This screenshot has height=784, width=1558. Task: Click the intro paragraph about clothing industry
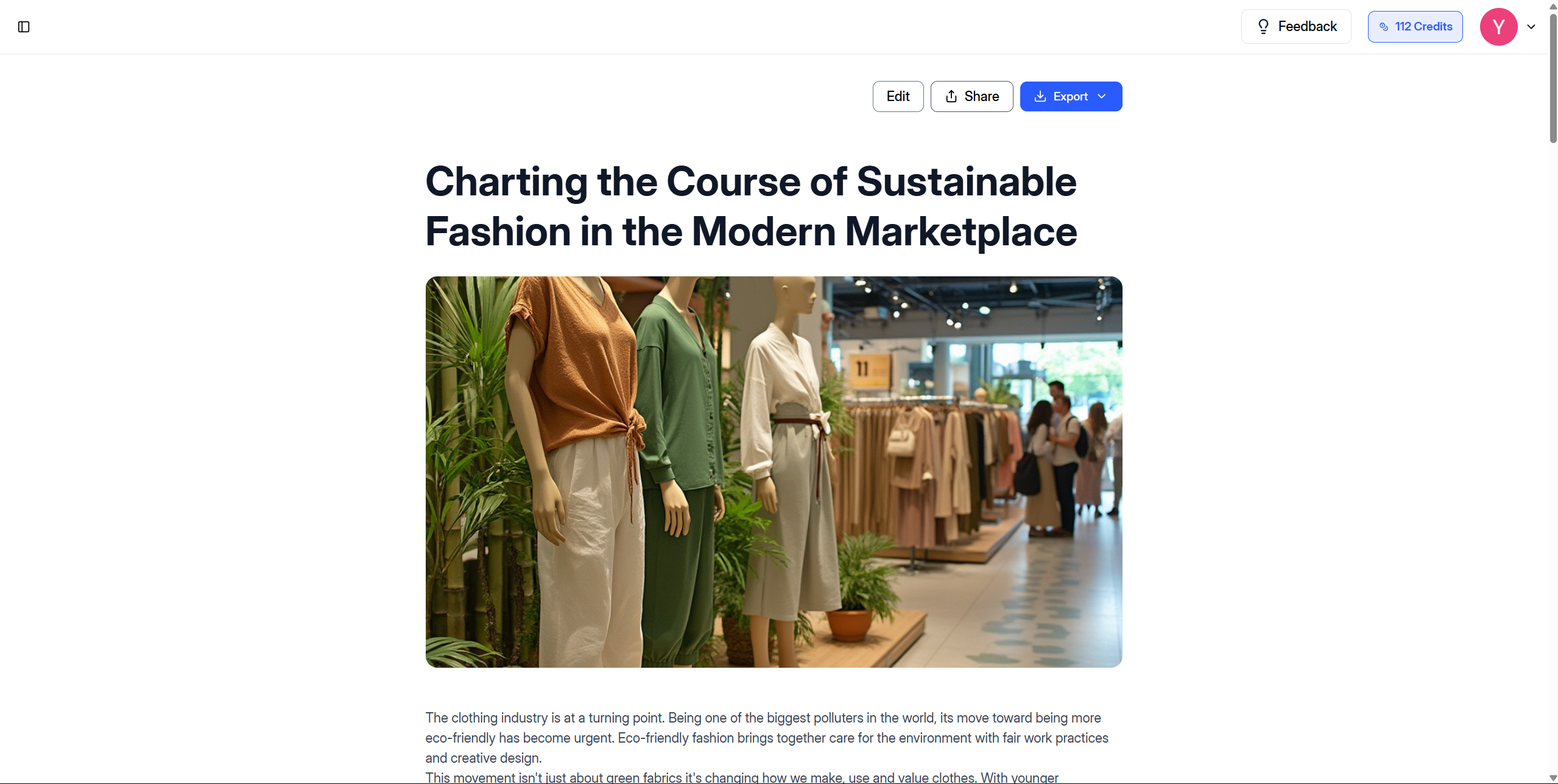(767, 738)
